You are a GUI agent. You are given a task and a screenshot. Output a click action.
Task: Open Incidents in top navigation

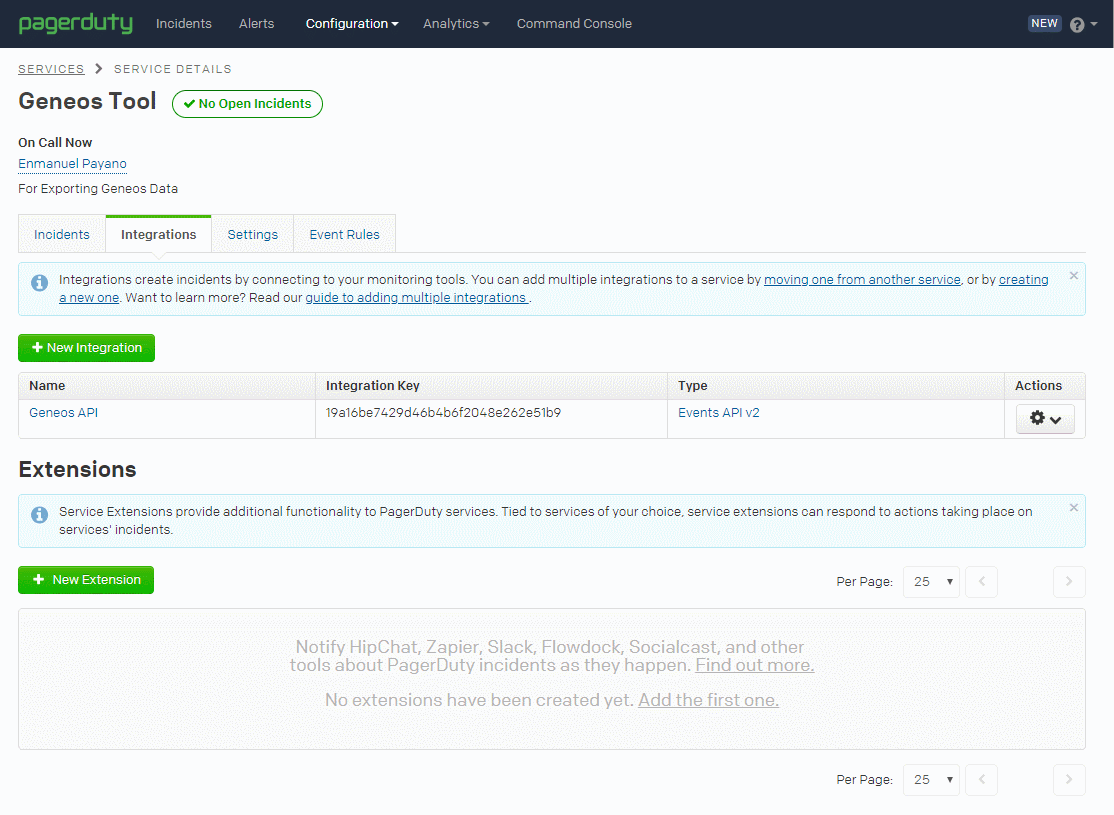[183, 23]
